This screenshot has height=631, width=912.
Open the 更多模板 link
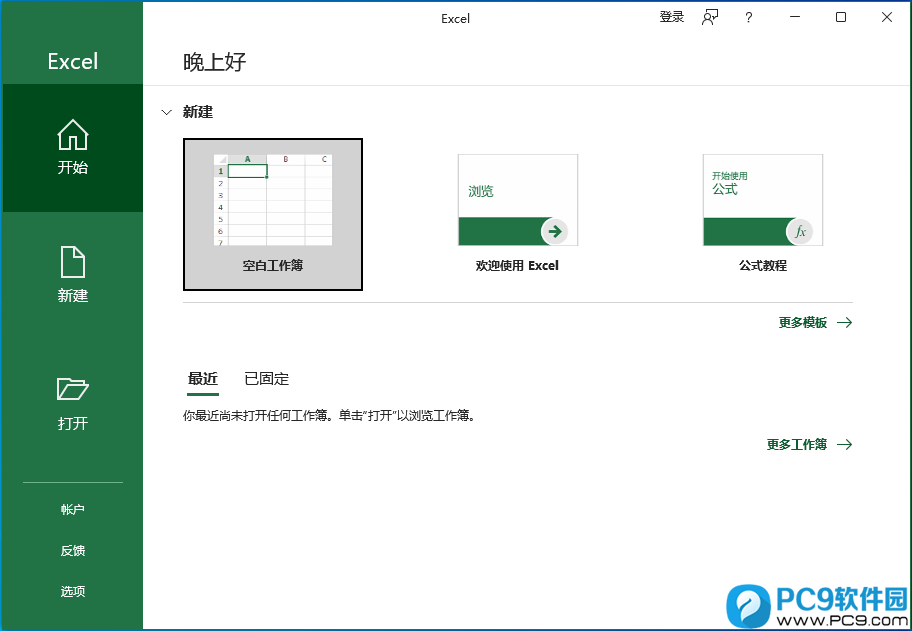(815, 323)
